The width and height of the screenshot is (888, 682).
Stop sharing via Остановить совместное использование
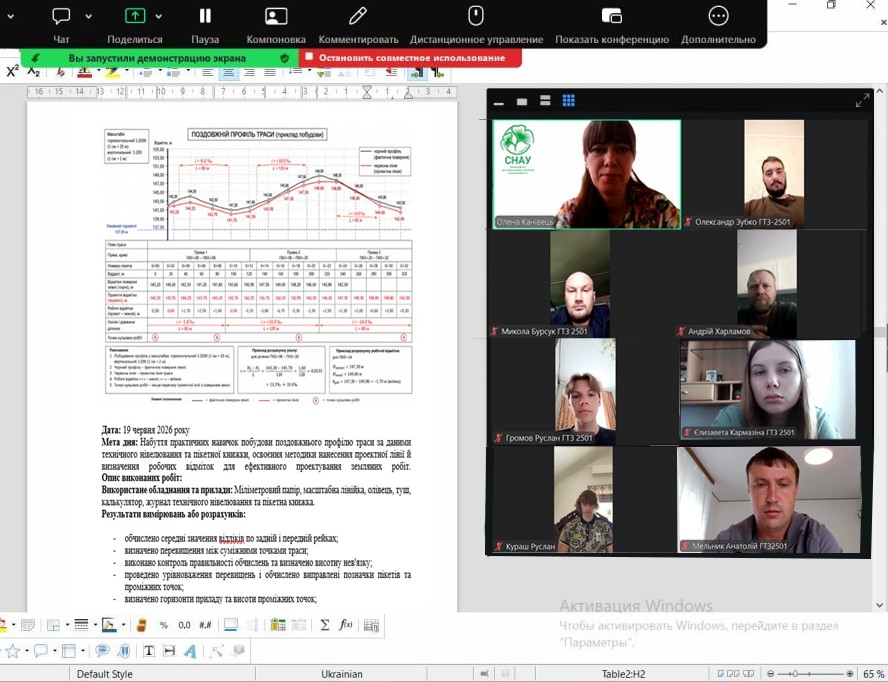tap(411, 57)
